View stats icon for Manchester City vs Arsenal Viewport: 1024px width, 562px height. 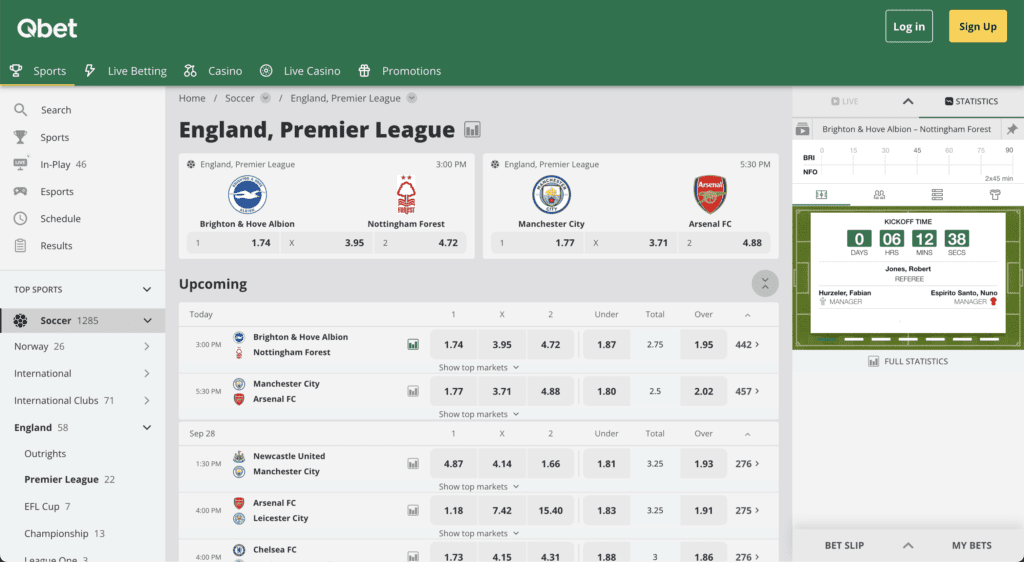point(413,392)
